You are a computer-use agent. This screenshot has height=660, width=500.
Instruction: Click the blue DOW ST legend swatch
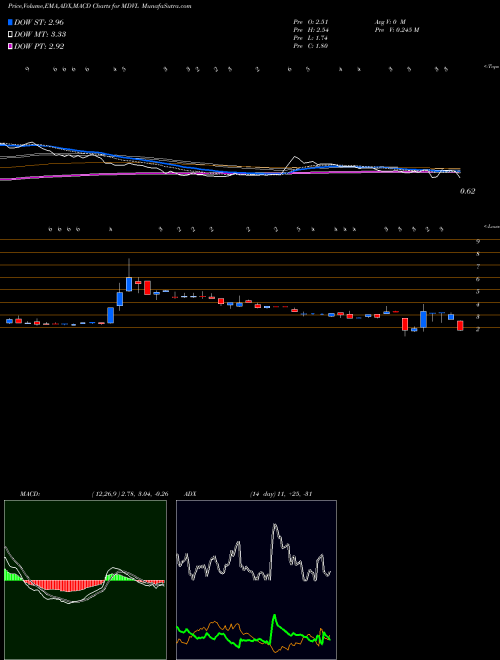coord(11,22)
